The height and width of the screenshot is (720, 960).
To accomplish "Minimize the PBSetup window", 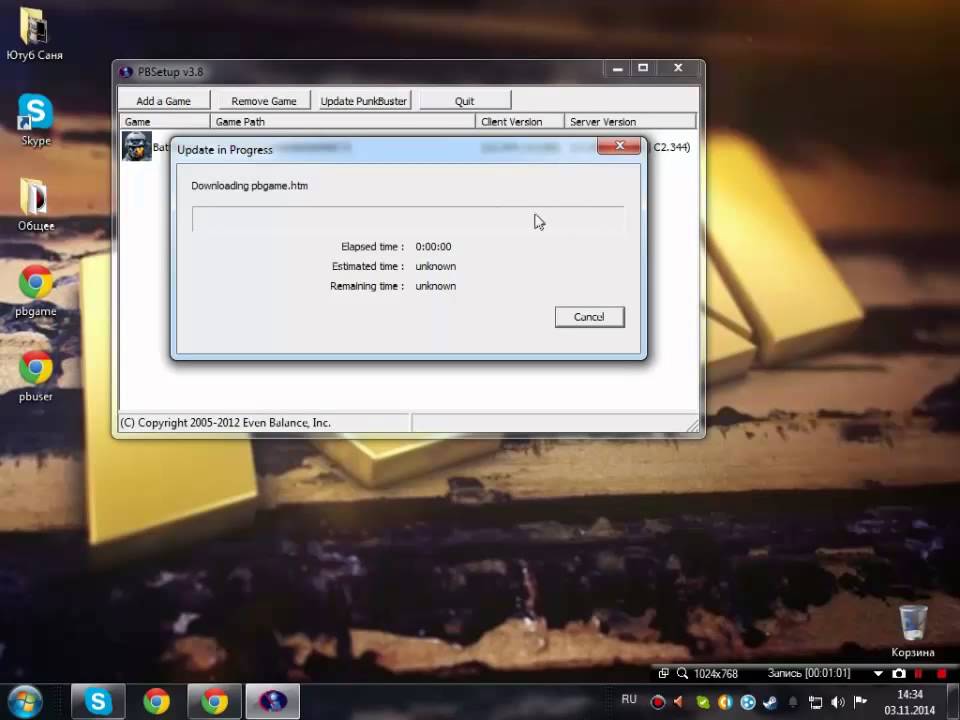I will pos(617,69).
